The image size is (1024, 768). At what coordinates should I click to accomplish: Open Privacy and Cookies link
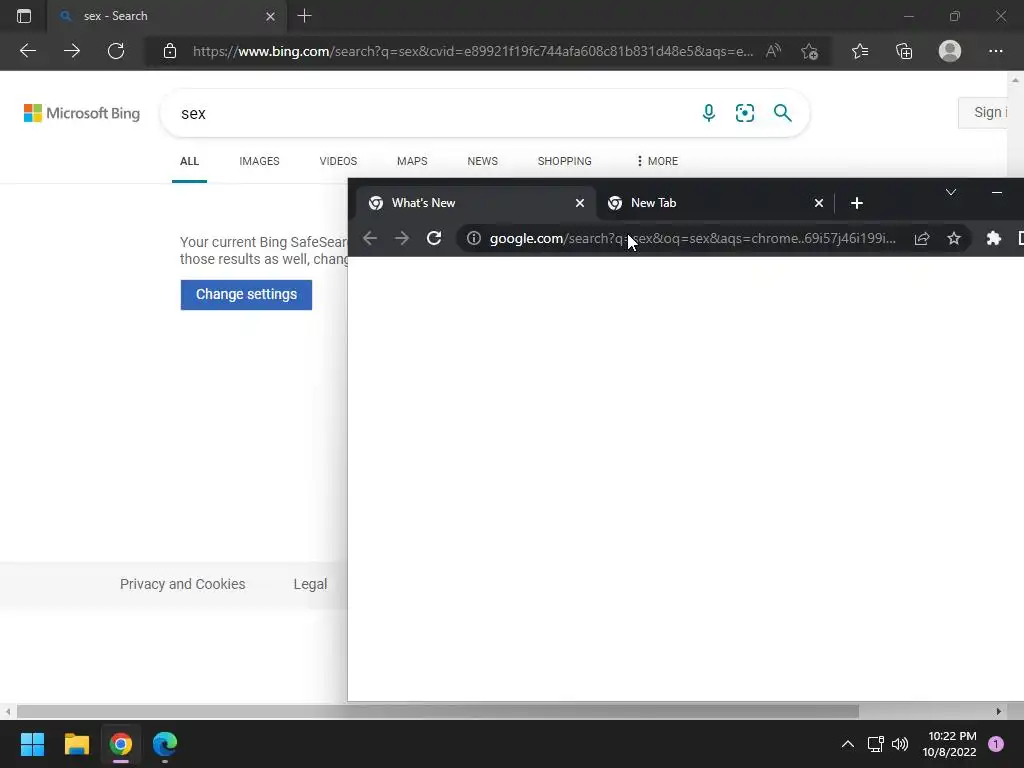[182, 584]
